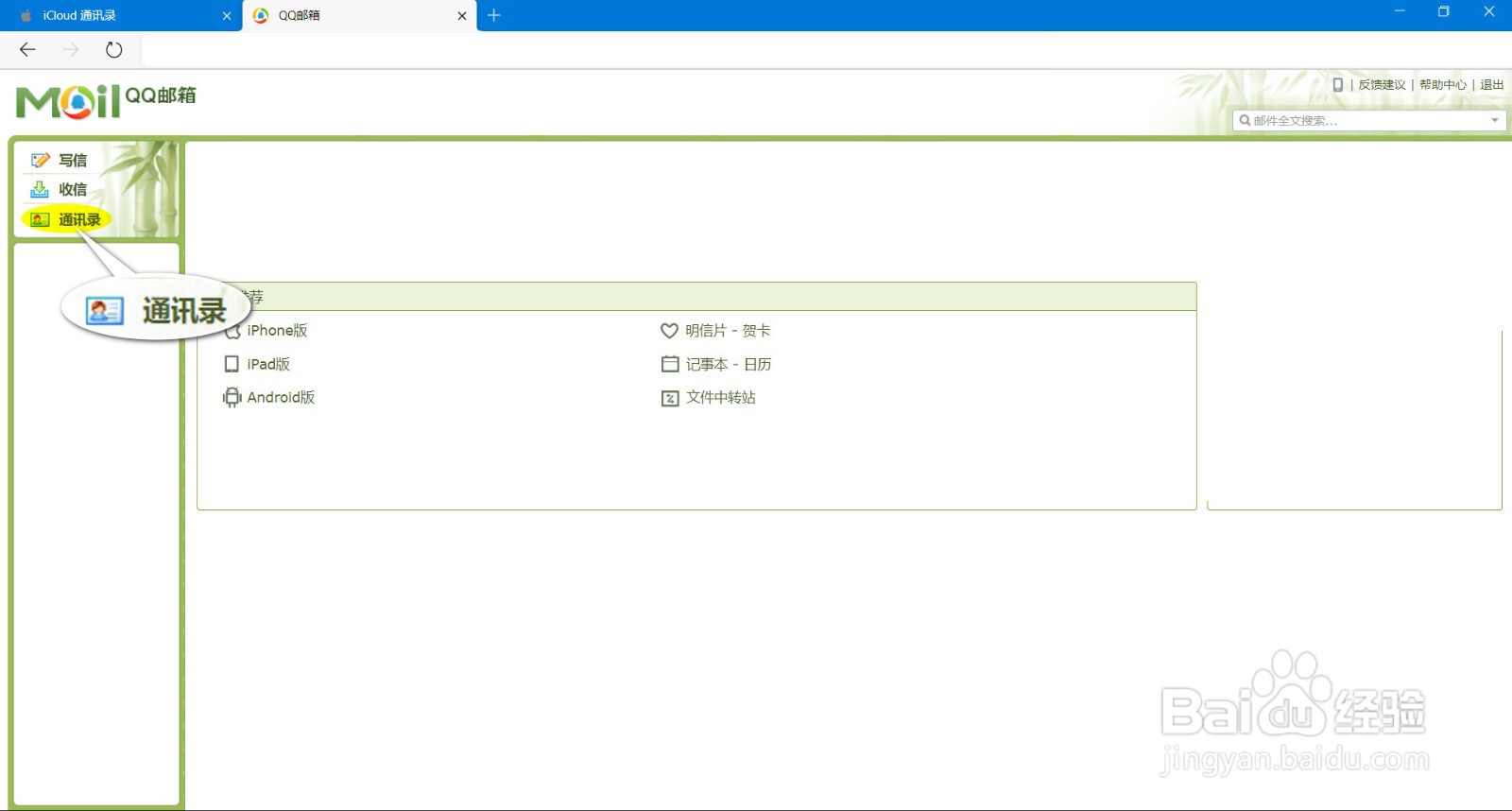The height and width of the screenshot is (811, 1512).
Task: Close the QQ邮箱 tab
Action: (x=462, y=15)
